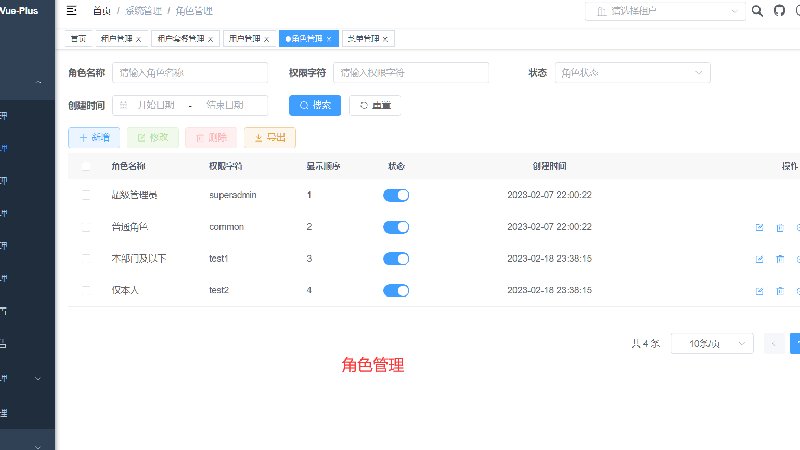
Task: Click the 显示顺序 column header
Action: pyautogui.click(x=323, y=166)
